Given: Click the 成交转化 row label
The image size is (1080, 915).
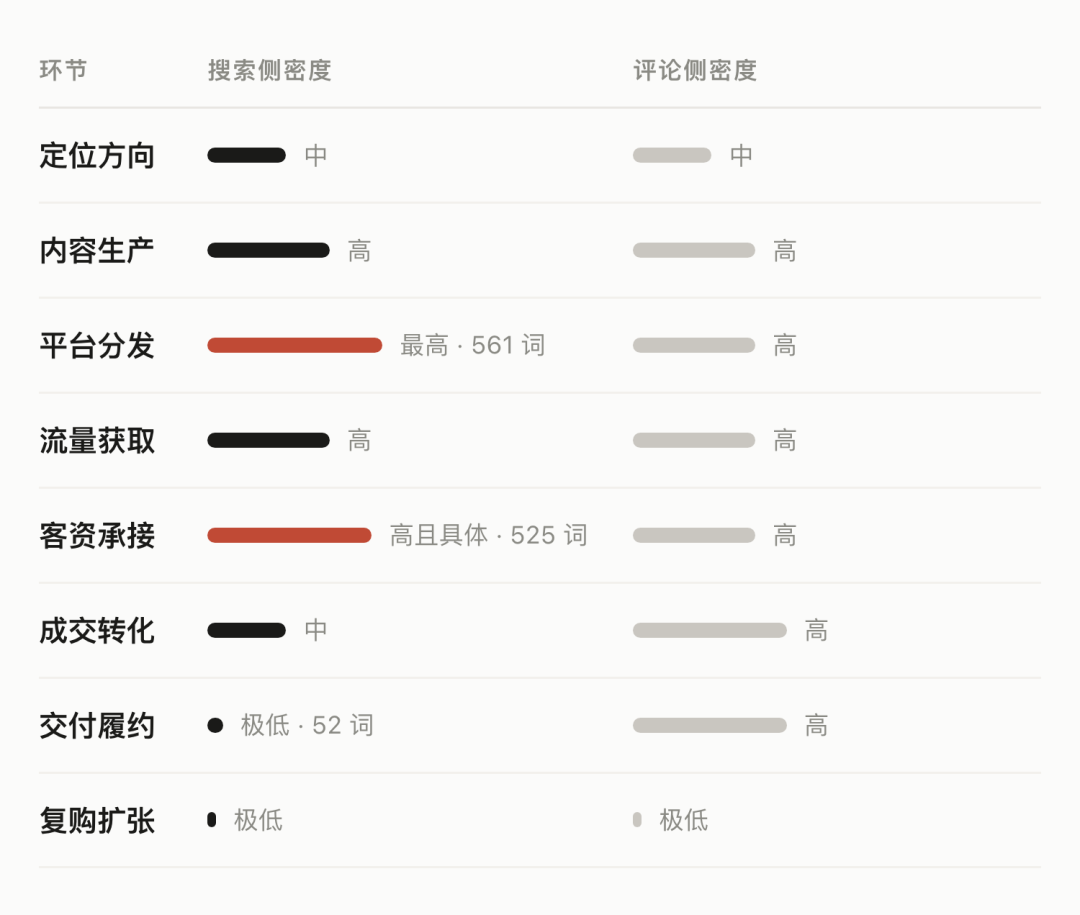Looking at the screenshot, I should point(97,630).
